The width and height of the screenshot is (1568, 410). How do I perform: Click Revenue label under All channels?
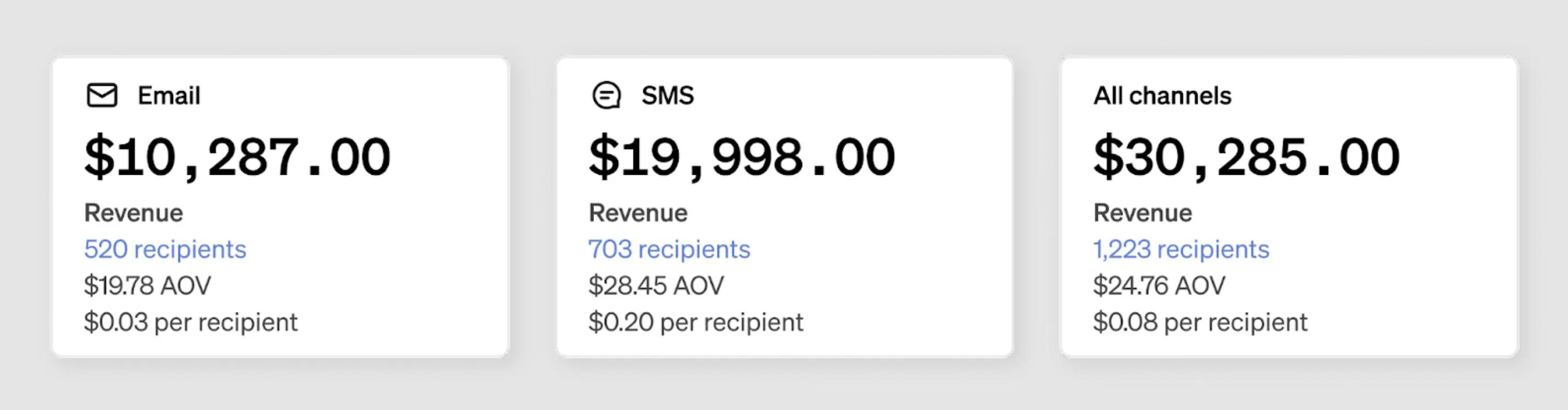coord(1143,213)
